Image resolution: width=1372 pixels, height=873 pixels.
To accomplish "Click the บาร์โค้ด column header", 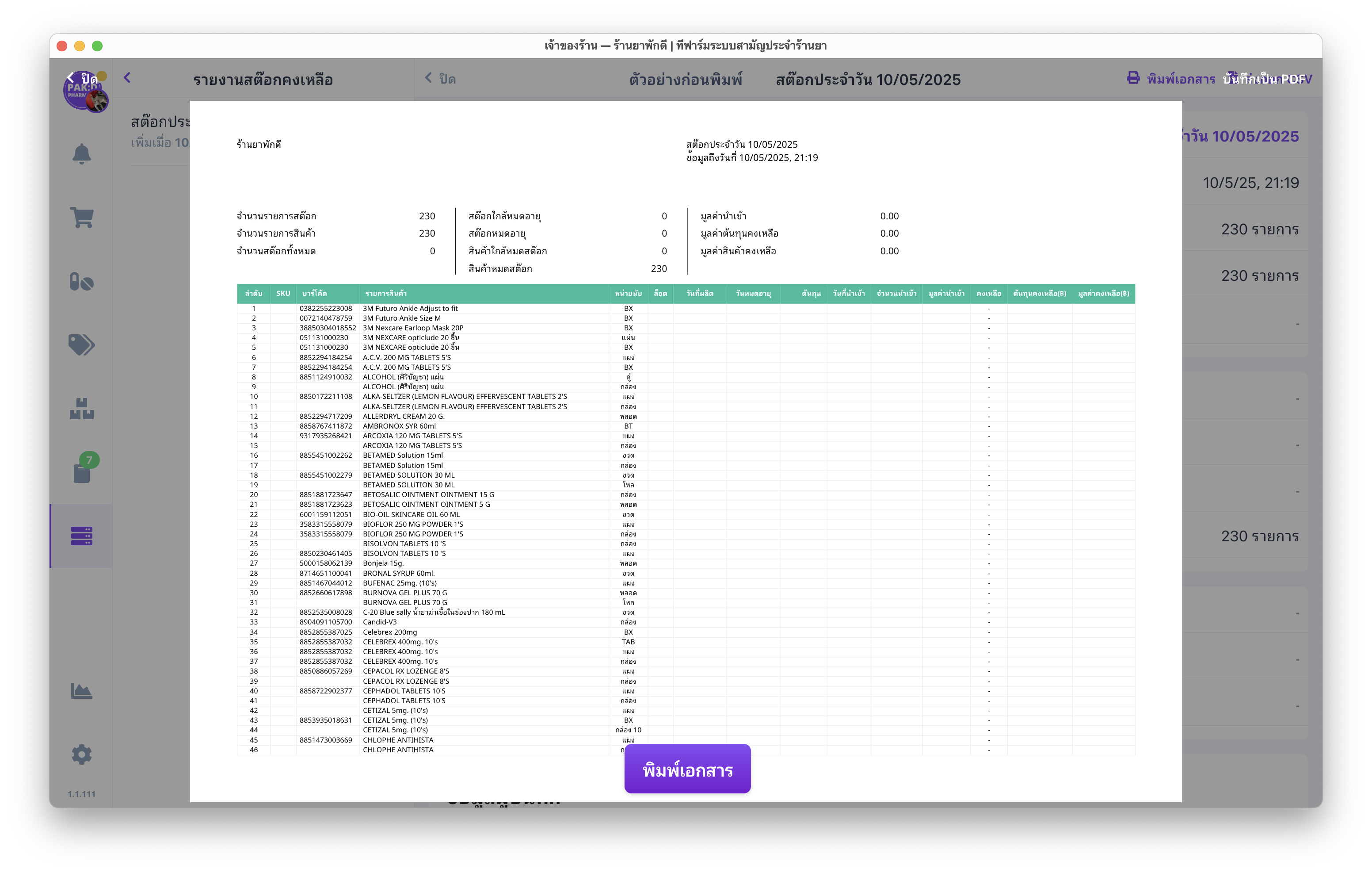I will [x=315, y=294].
